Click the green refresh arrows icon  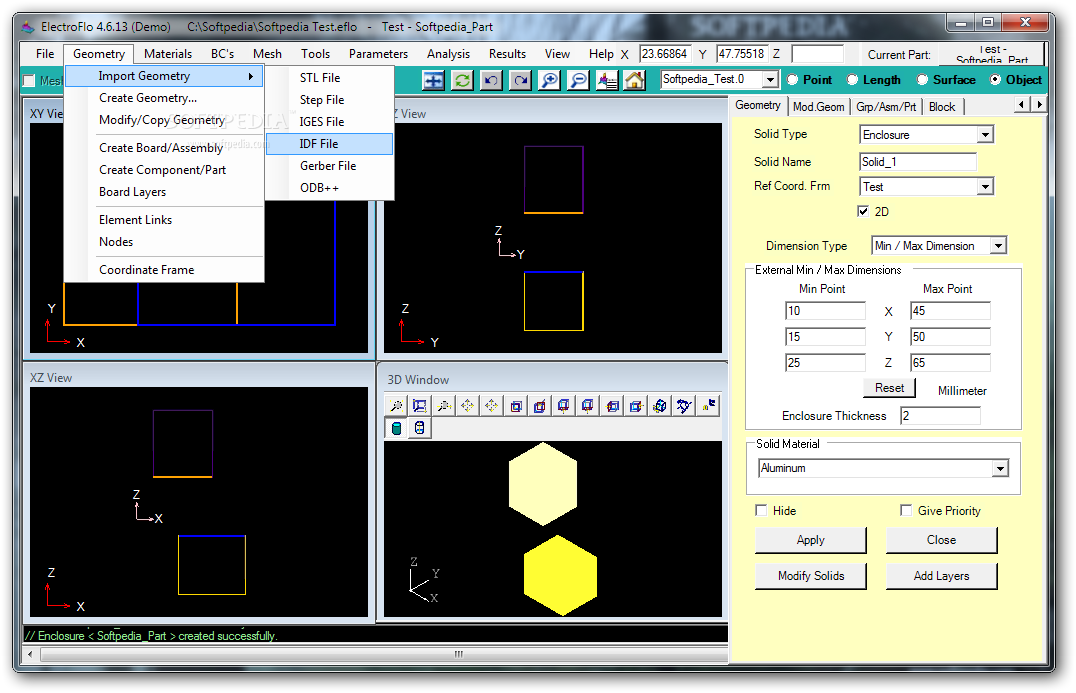pos(463,80)
